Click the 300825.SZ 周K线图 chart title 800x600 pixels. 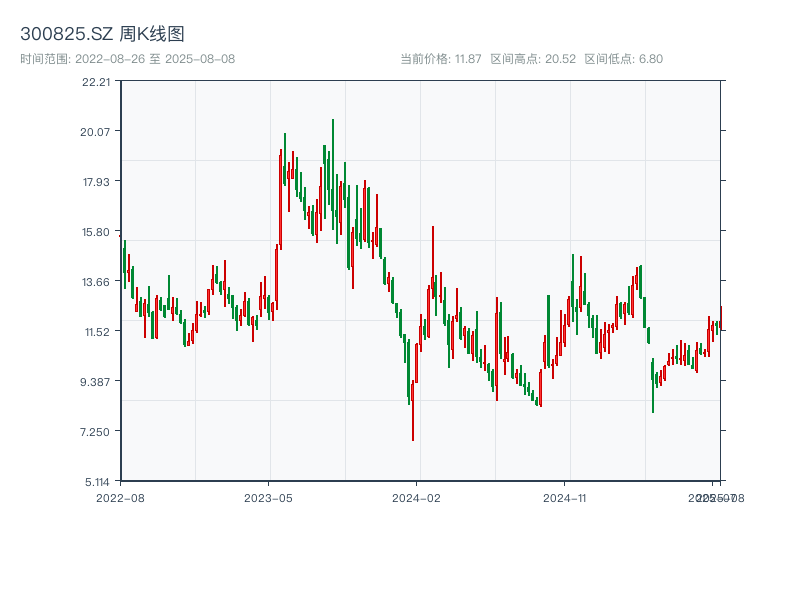(102, 35)
